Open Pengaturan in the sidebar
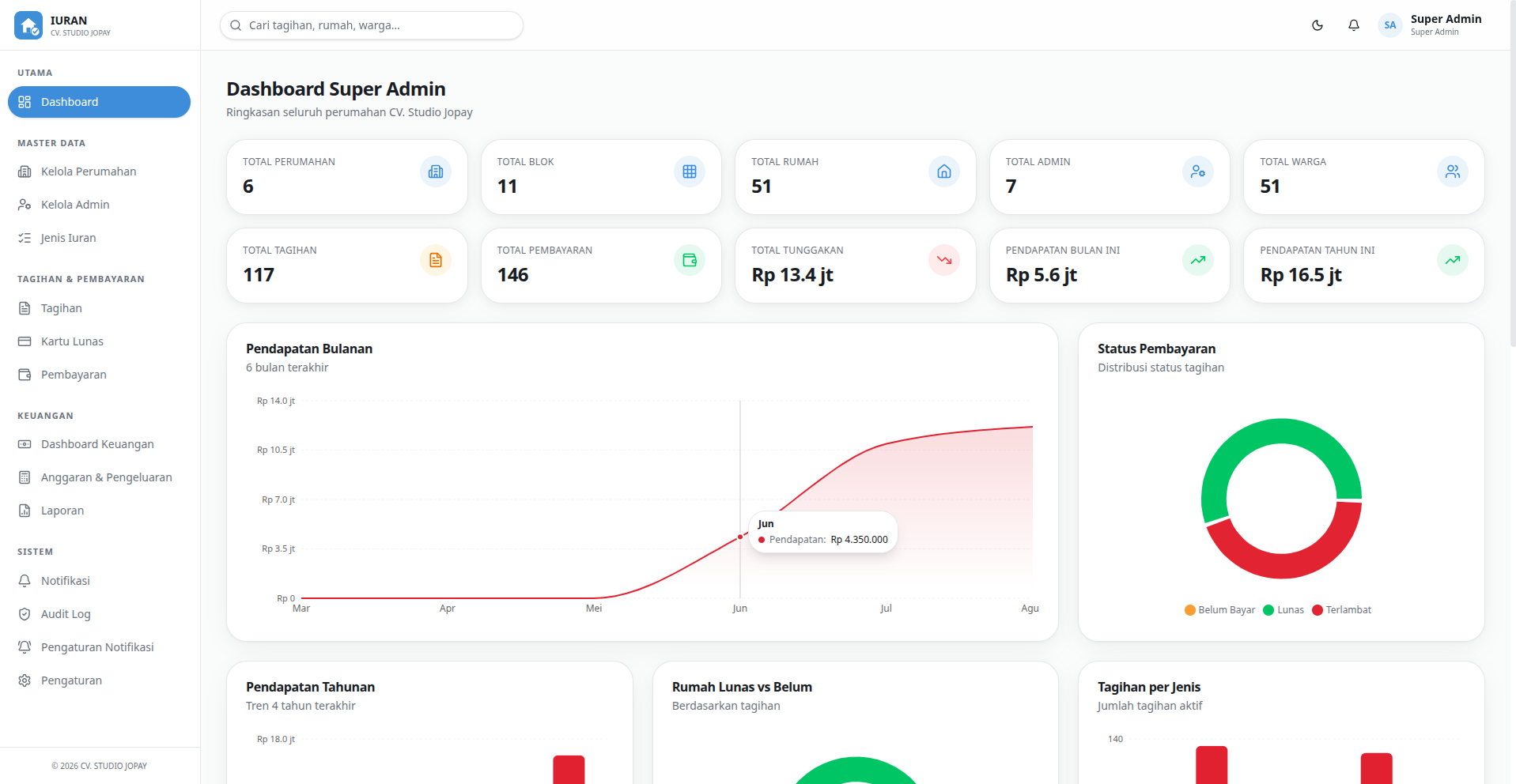1516x784 pixels. 99,680
